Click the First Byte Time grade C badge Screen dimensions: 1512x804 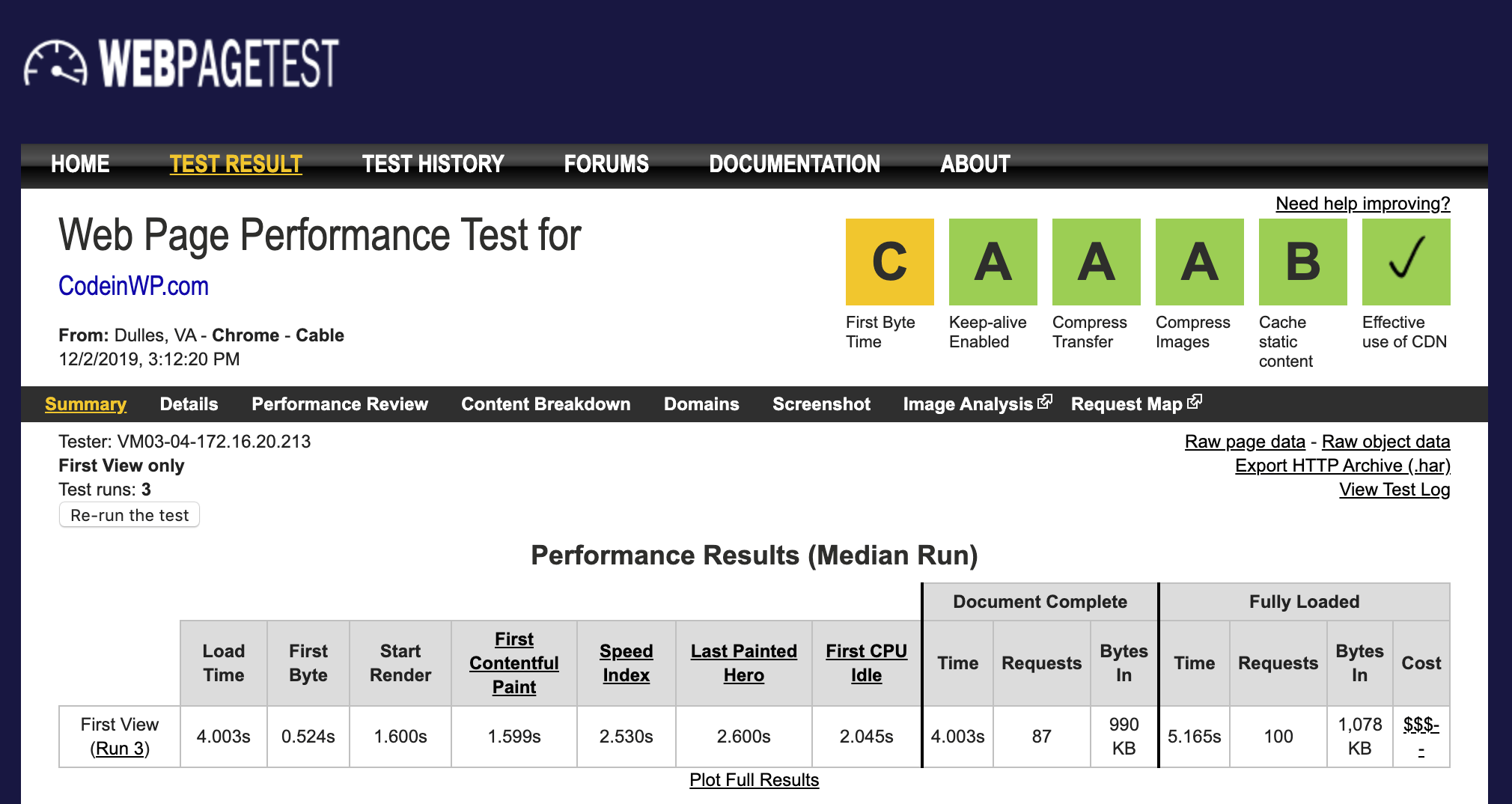tap(888, 261)
